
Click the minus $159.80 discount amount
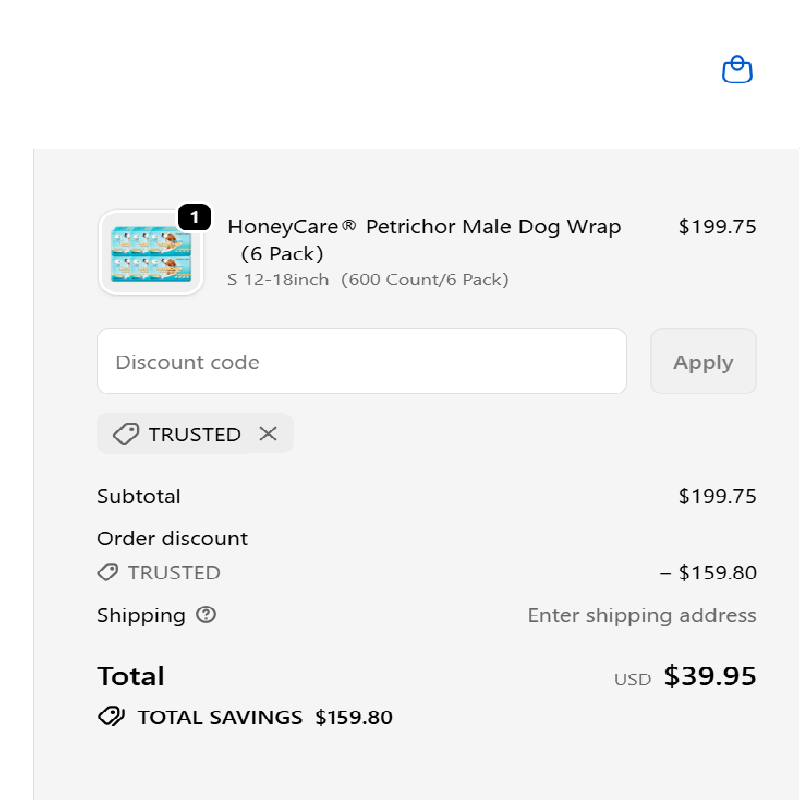click(708, 573)
